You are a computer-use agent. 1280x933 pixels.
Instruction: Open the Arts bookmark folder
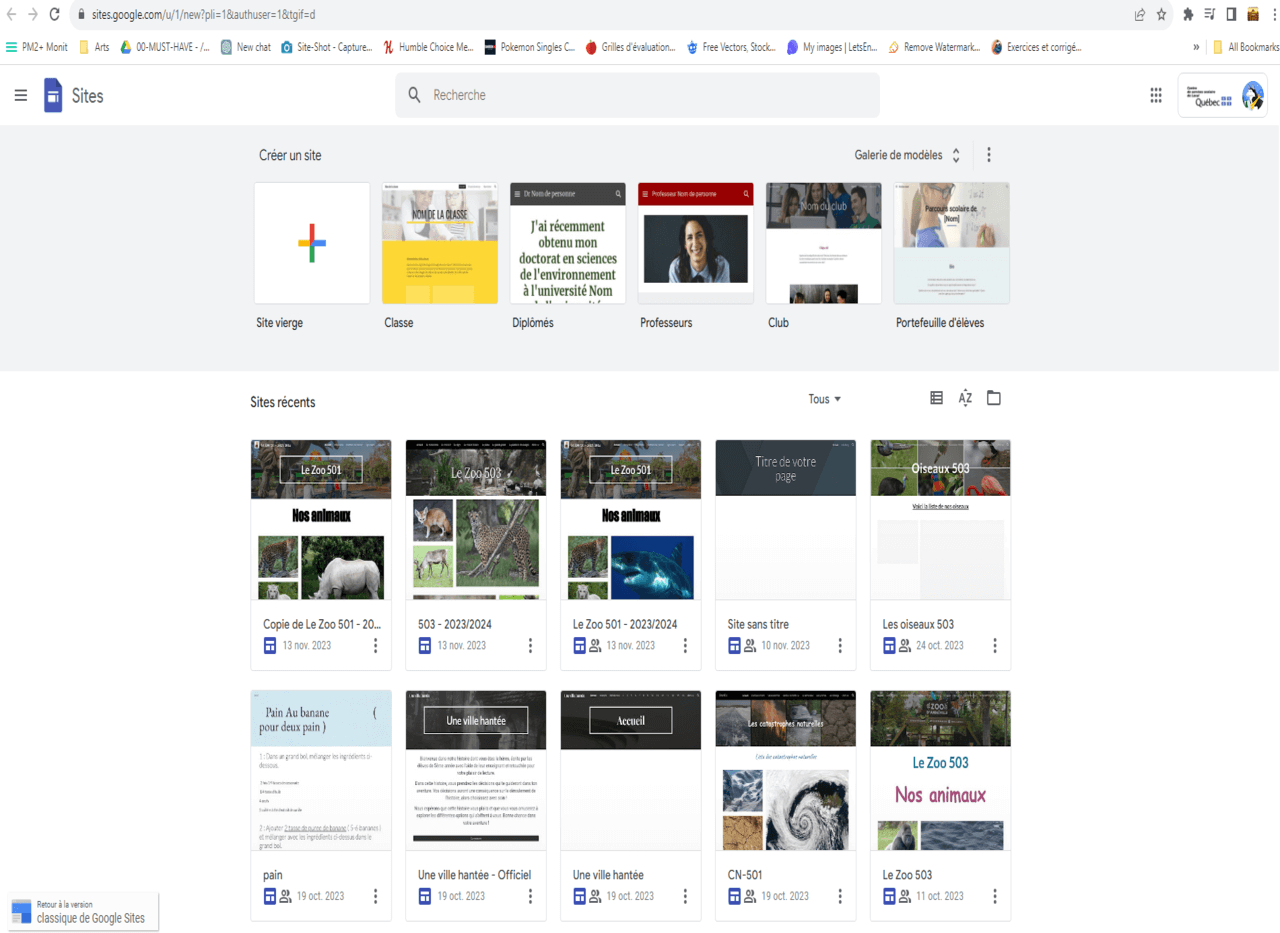click(94, 47)
